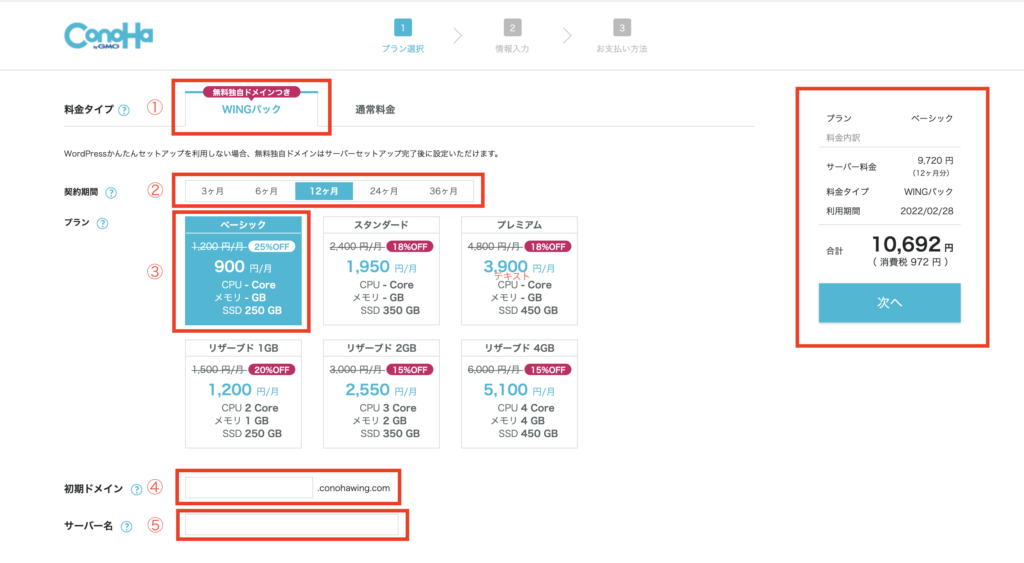The height and width of the screenshot is (563, 1024).
Task: Click the 18%OFF badge on スタンダード
Action: coord(410,247)
